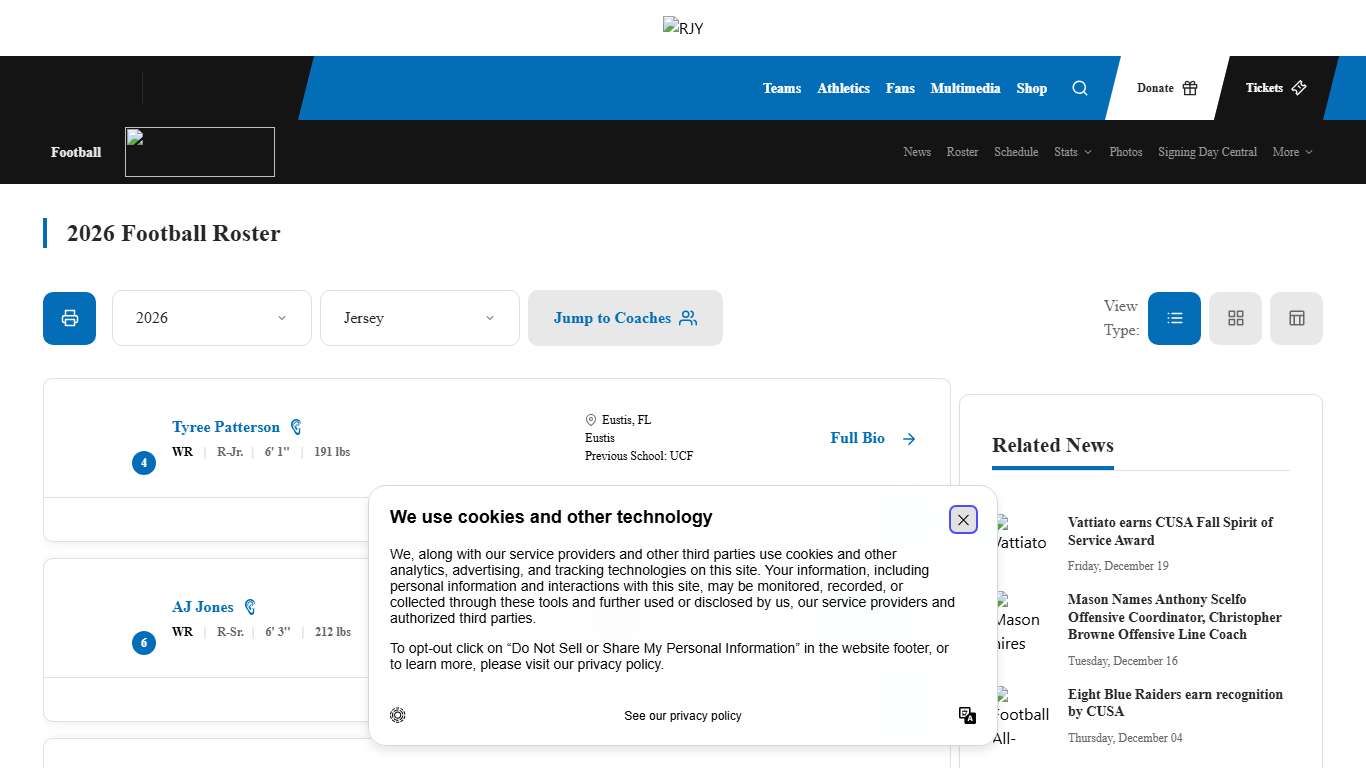Go to the Schedule page
The width and height of the screenshot is (1366, 768).
[1016, 152]
